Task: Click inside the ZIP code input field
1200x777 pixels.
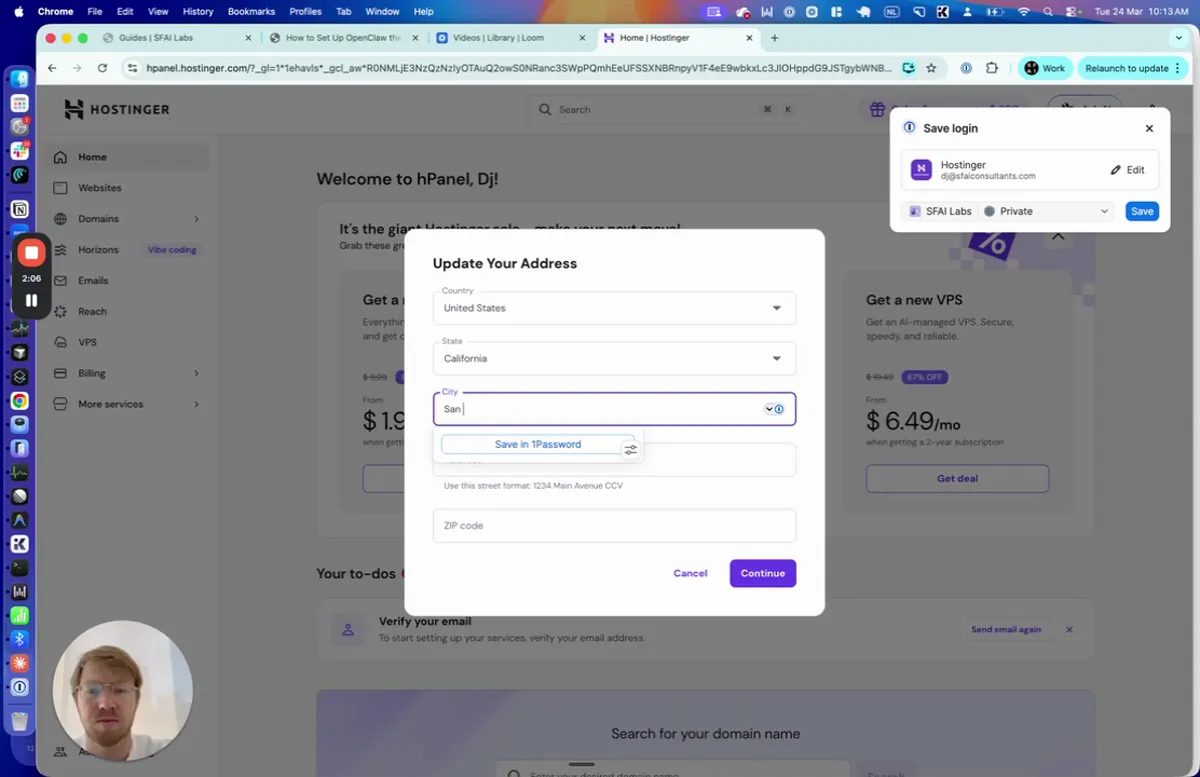Action: click(614, 525)
